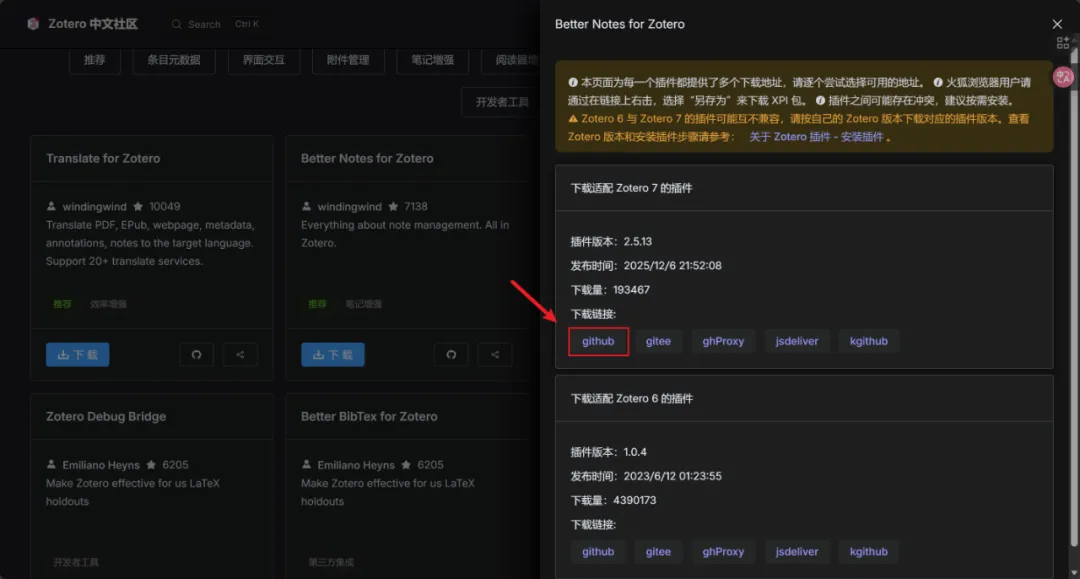Click star count 7138 on Better Notes card
Image resolution: width=1080 pixels, height=579 pixels.
click(416, 207)
